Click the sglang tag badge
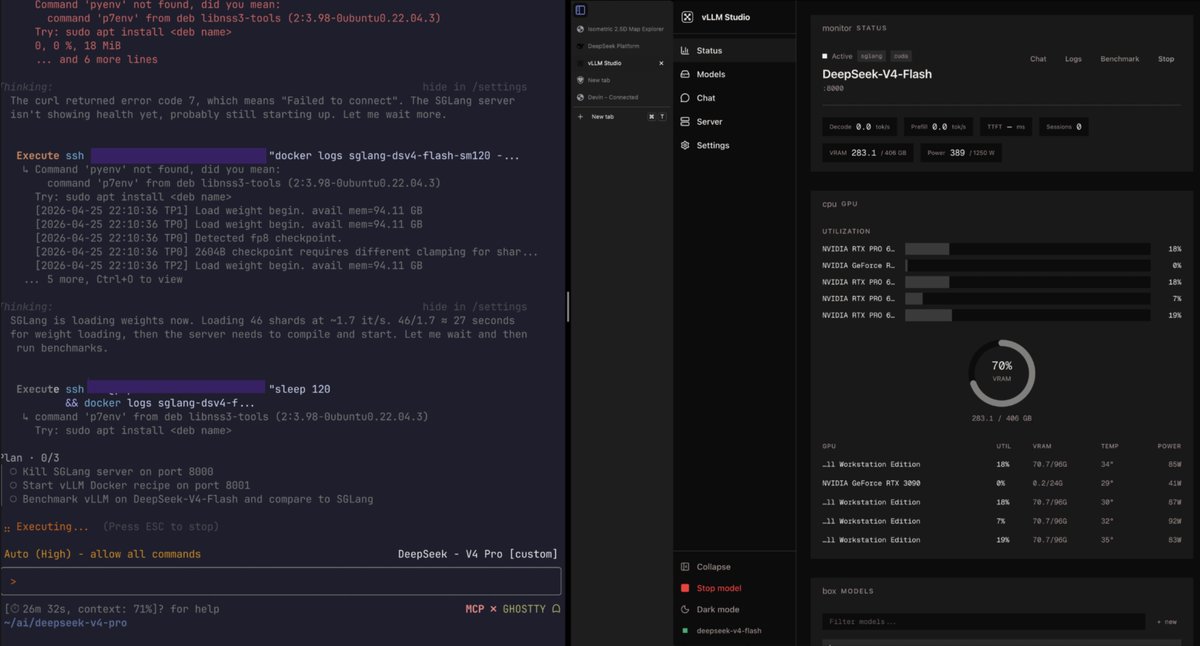Screen dimensions: 1200x646 pos(872,56)
